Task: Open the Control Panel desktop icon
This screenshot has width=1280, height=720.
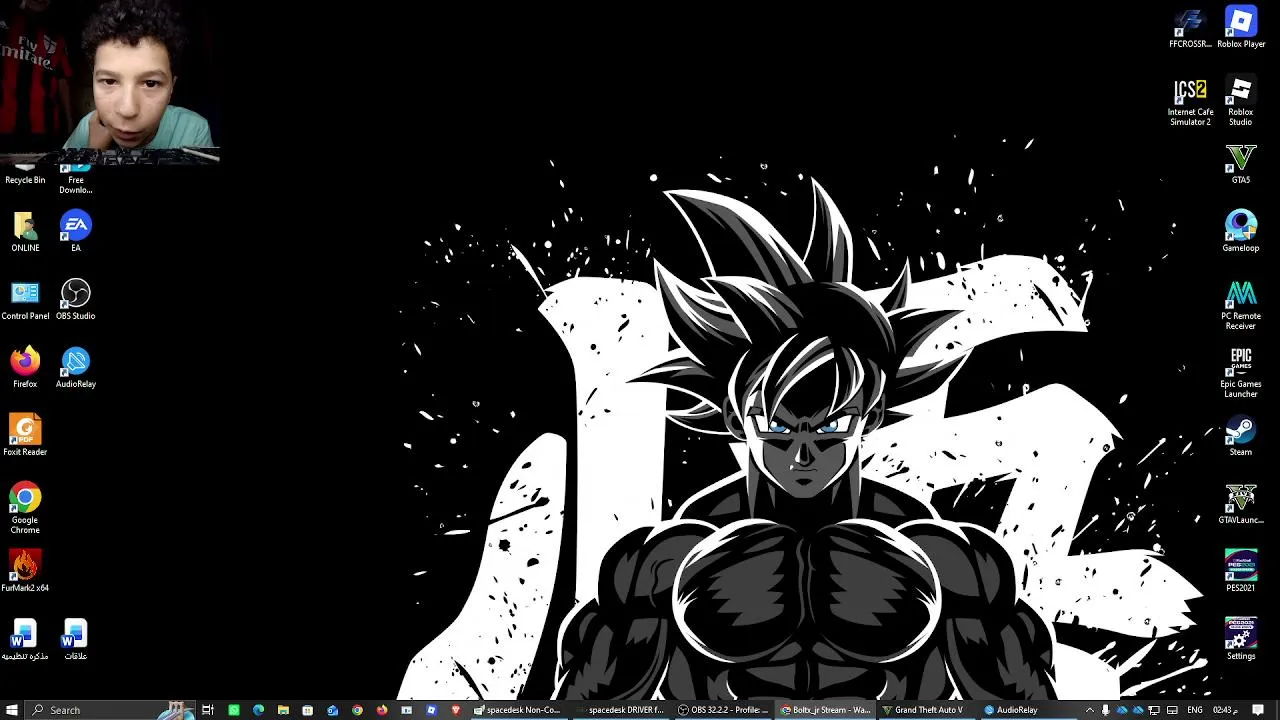Action: tap(25, 300)
